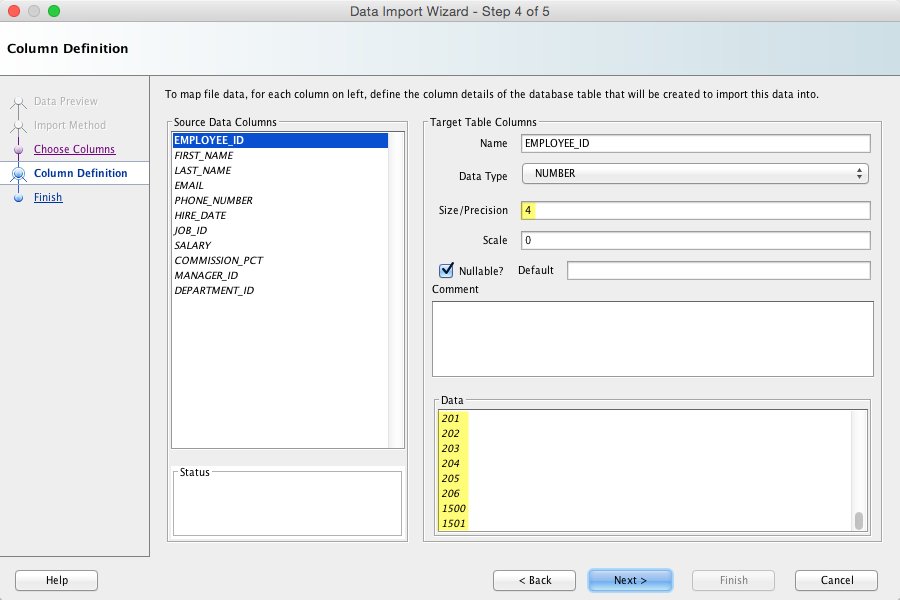Screen dimensions: 900x600
Task: Click the Scale input field
Action: click(696, 240)
